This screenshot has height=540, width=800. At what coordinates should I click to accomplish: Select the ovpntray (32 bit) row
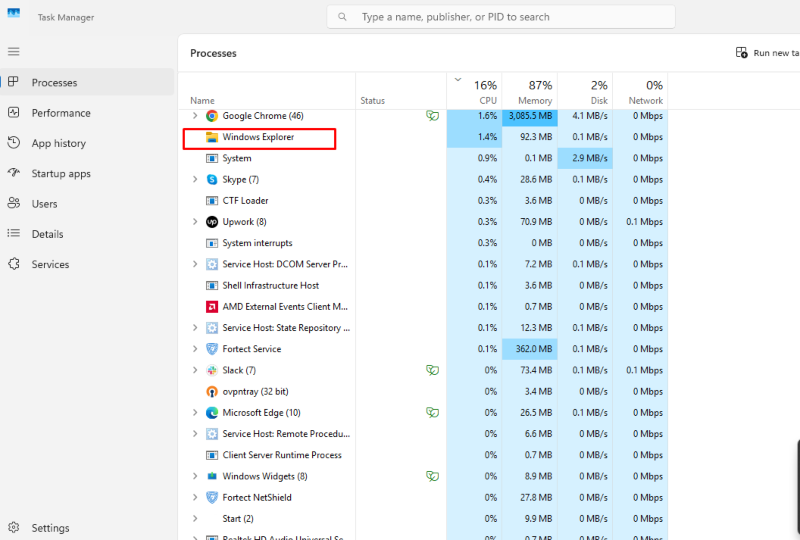point(423,391)
